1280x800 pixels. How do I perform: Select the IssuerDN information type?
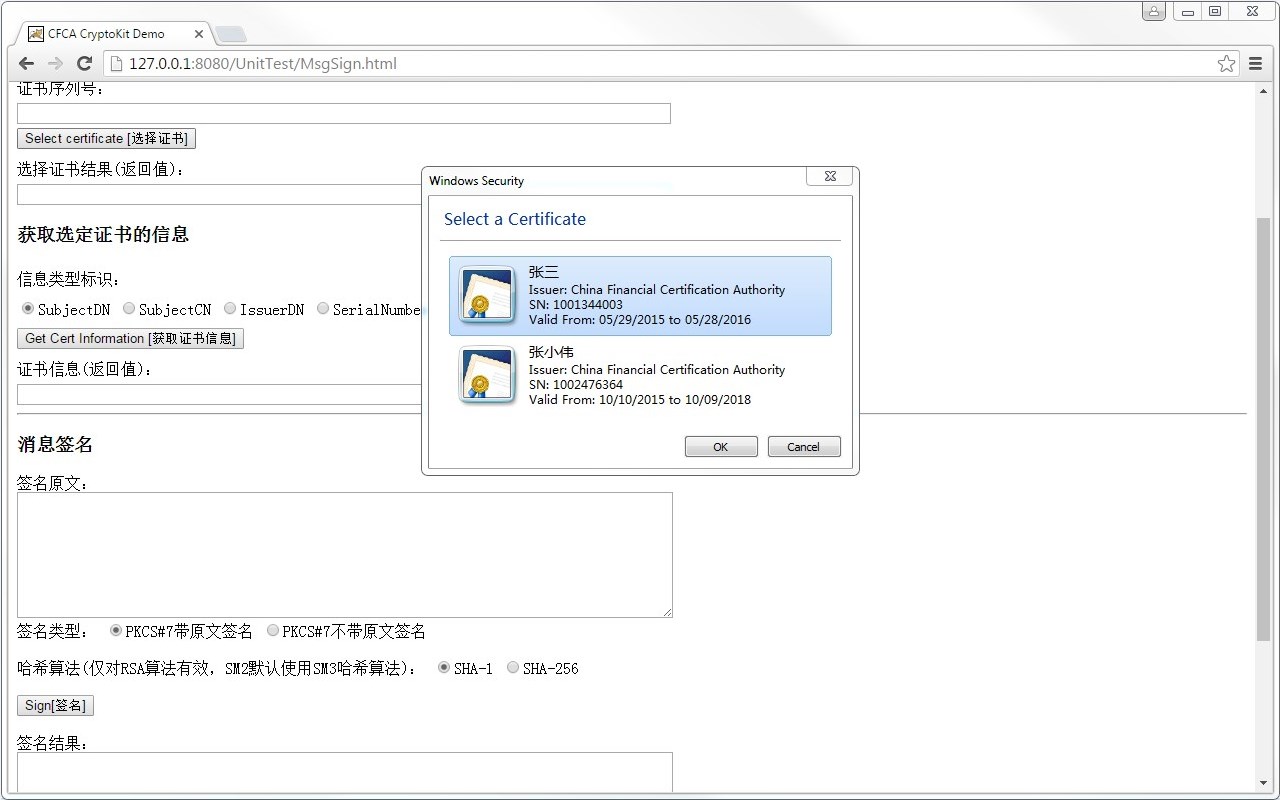pyautogui.click(x=229, y=308)
